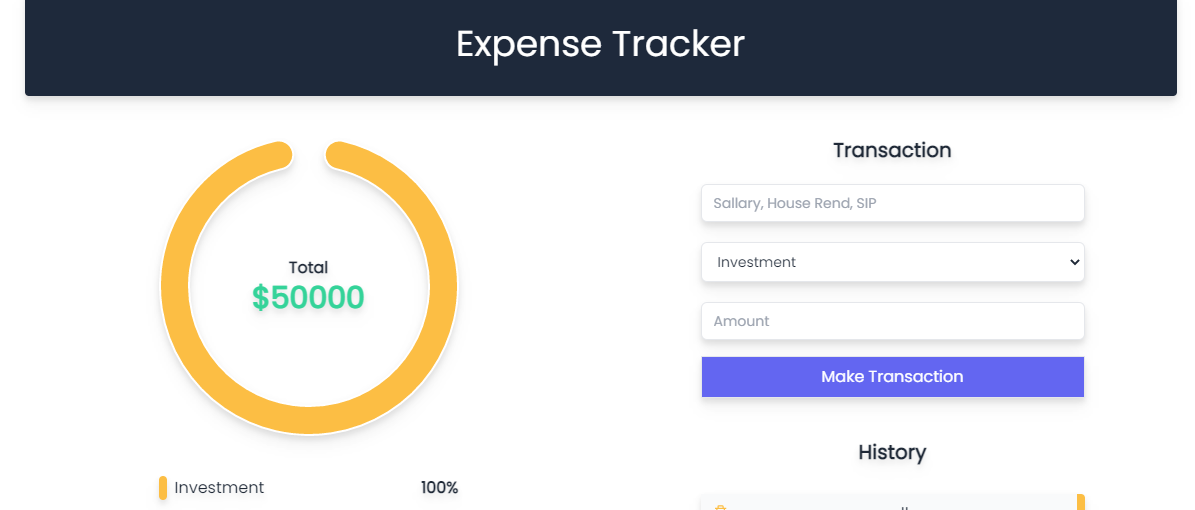
Task: Click the $50000 total amount
Action: [x=308, y=298]
